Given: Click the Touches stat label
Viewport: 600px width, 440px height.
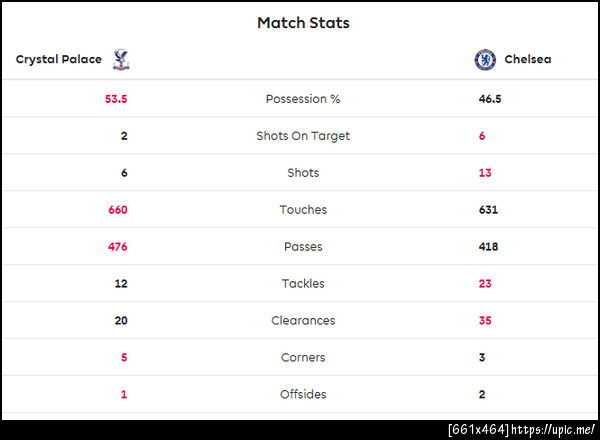Looking at the screenshot, I should coord(303,210).
